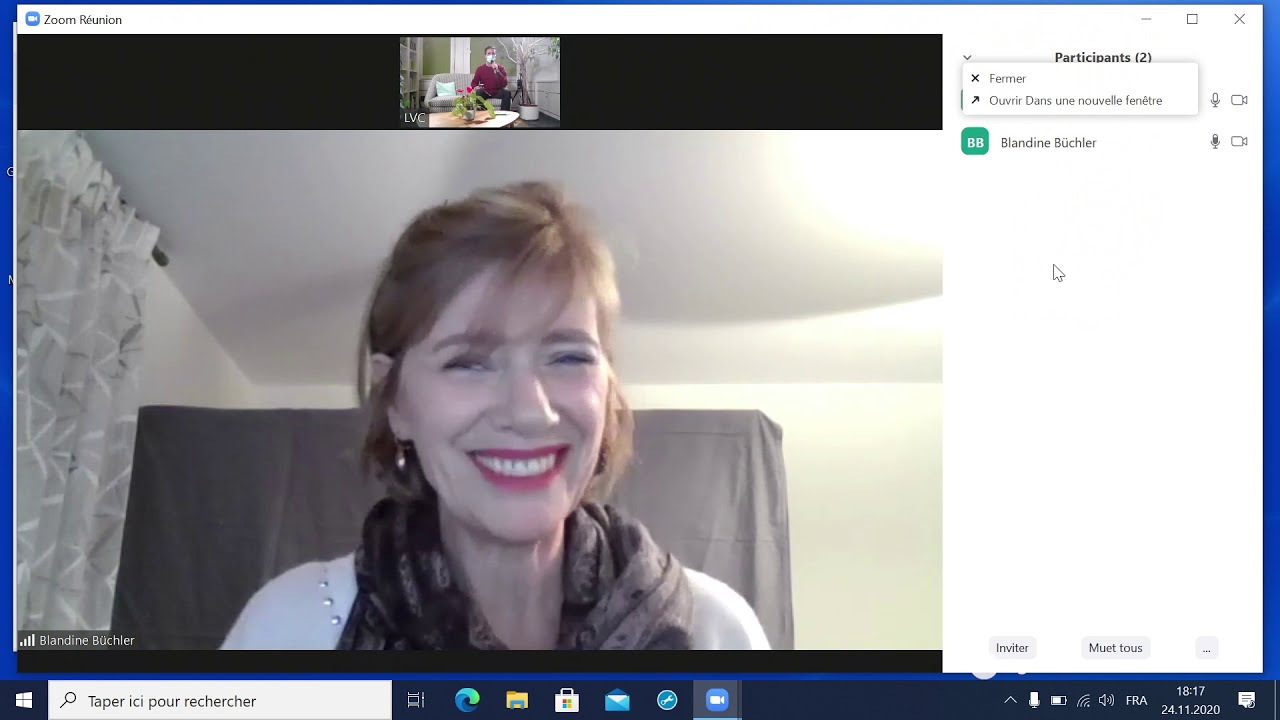Image resolution: width=1280 pixels, height=720 pixels.
Task: Click the Muet tous button
Action: [1115, 648]
